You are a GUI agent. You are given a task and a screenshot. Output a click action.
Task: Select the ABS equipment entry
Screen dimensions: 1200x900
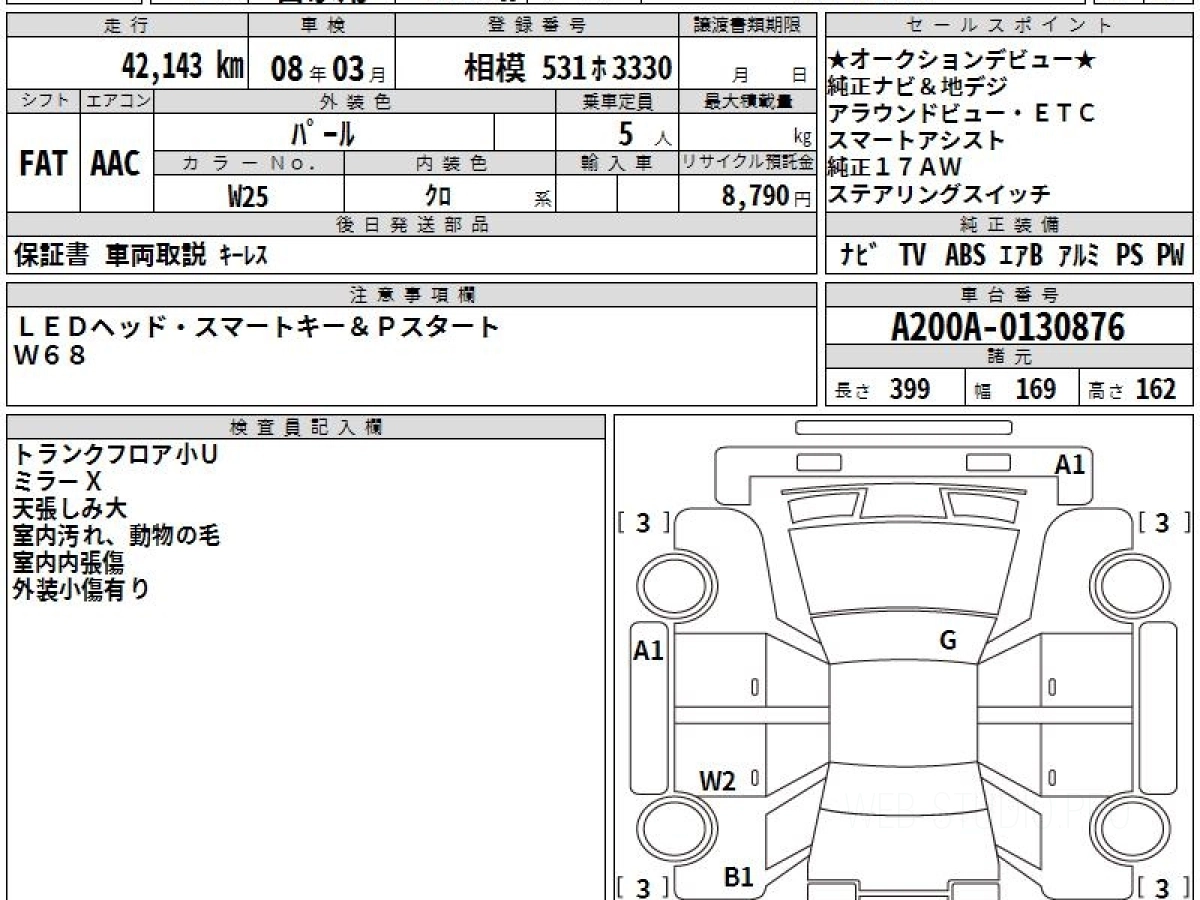964,256
